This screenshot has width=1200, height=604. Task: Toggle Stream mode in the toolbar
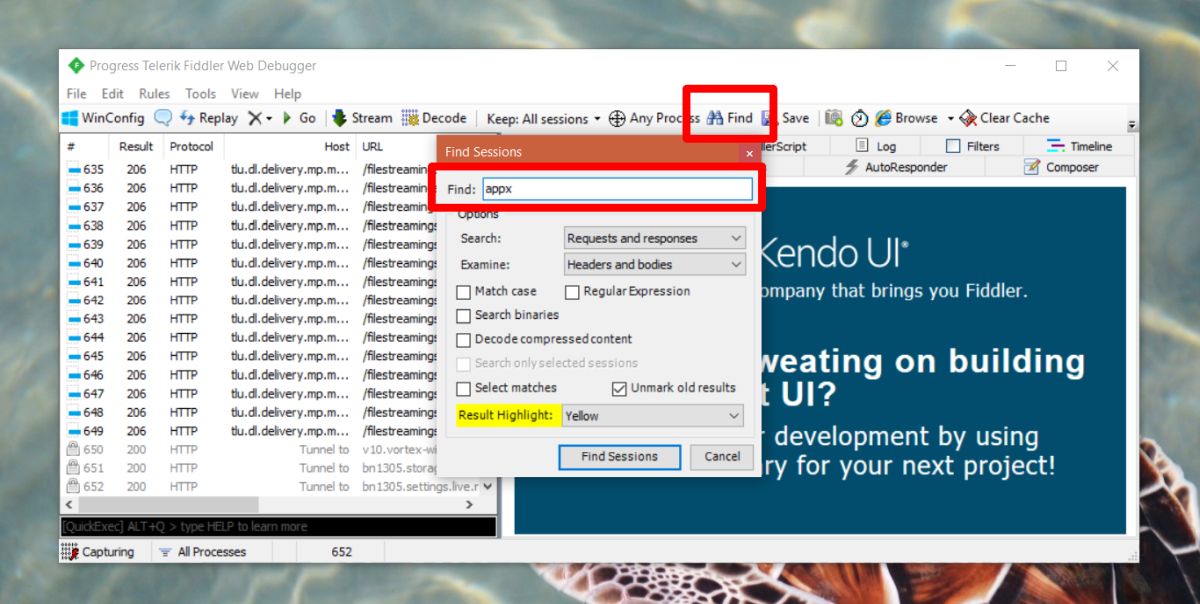click(363, 118)
